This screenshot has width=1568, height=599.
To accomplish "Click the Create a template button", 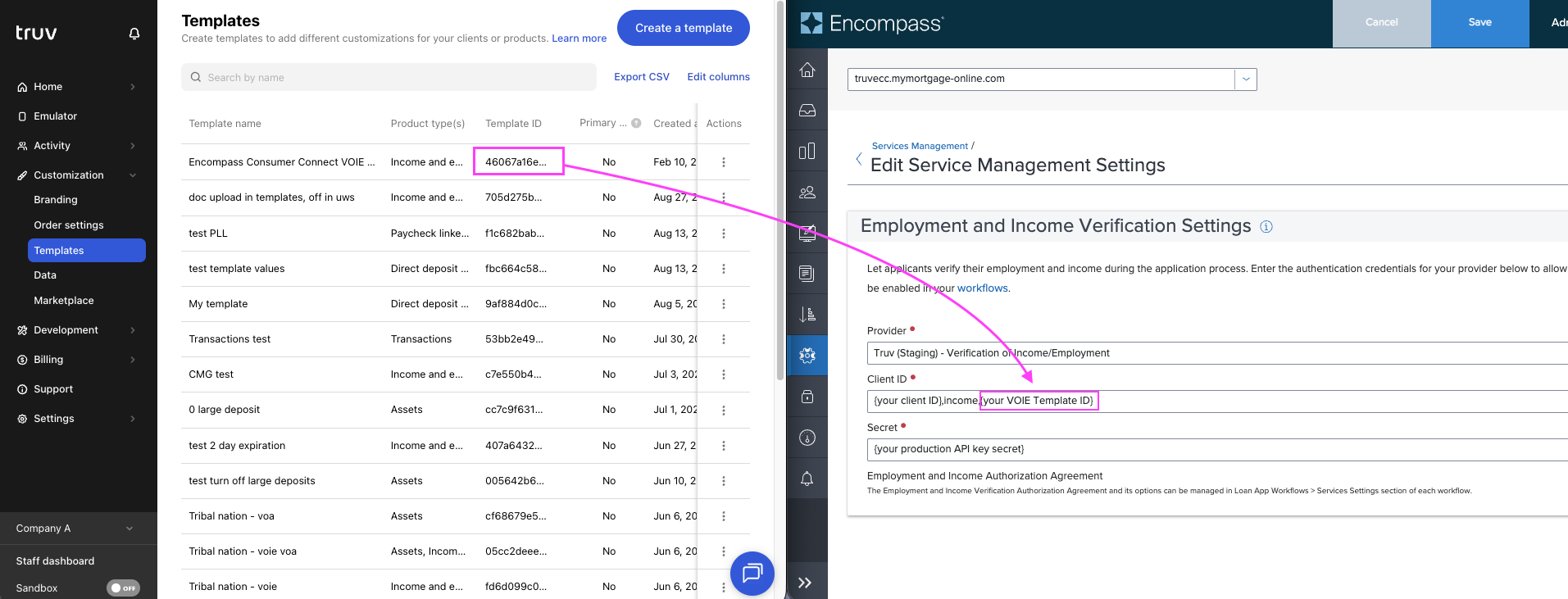I will click(x=684, y=28).
